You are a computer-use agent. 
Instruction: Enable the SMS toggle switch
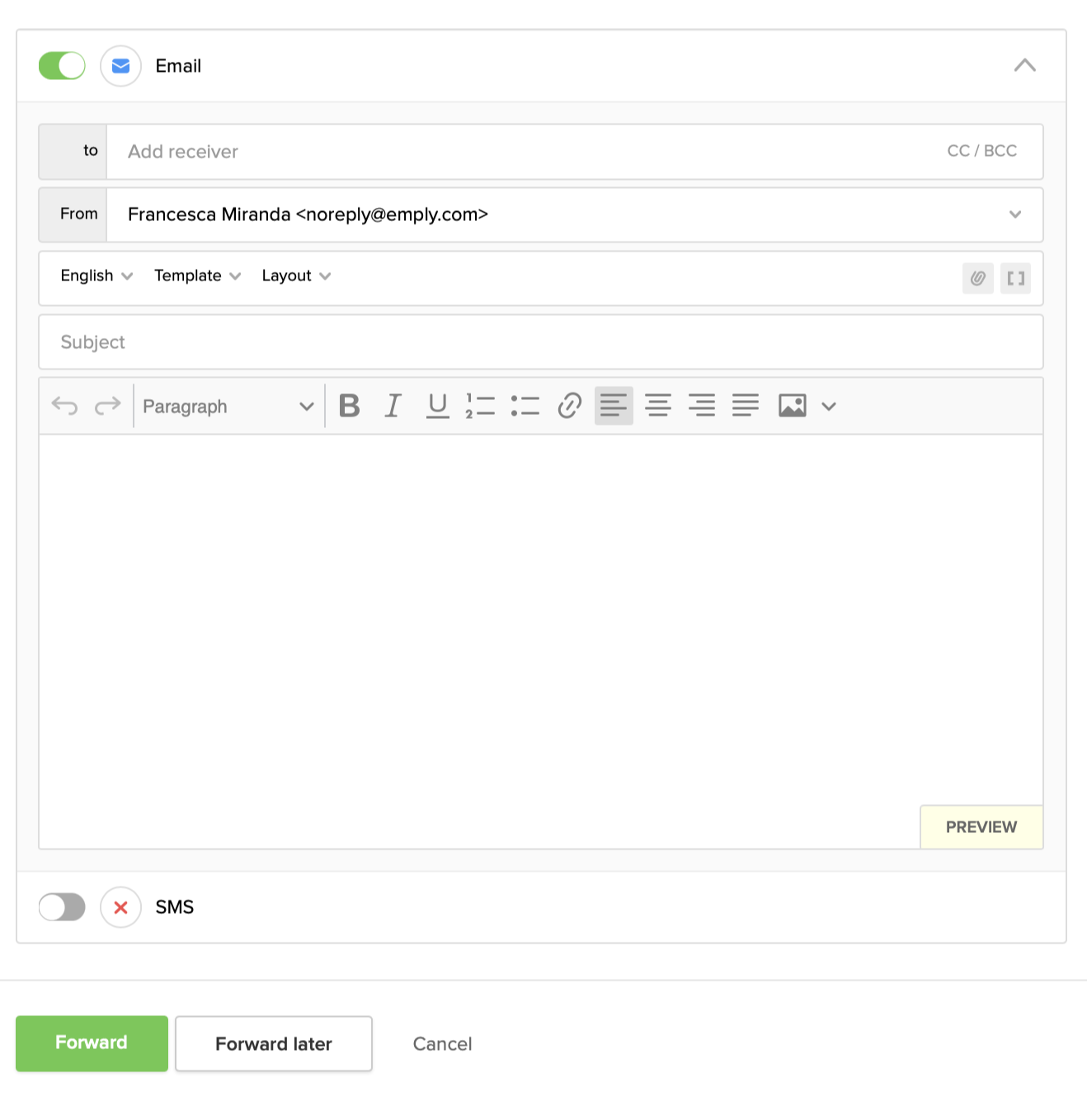[62, 907]
